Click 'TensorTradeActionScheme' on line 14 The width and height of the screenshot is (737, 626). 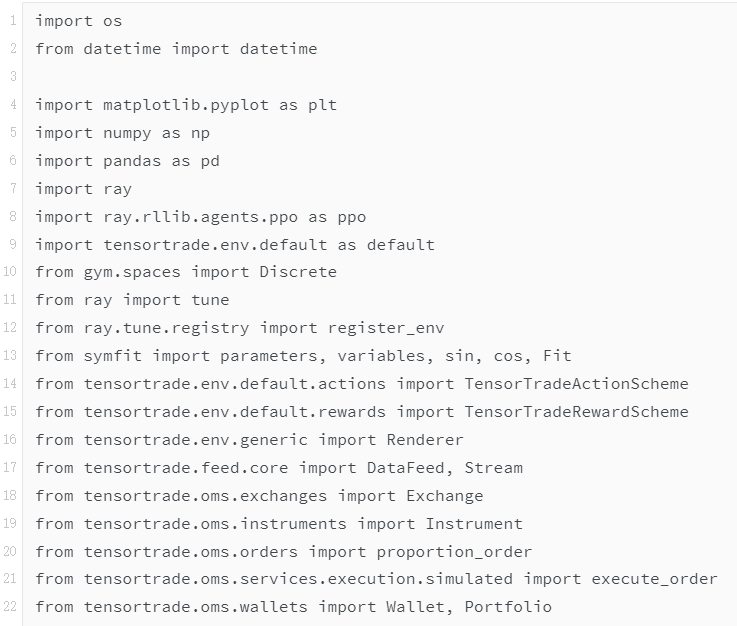(x=577, y=384)
